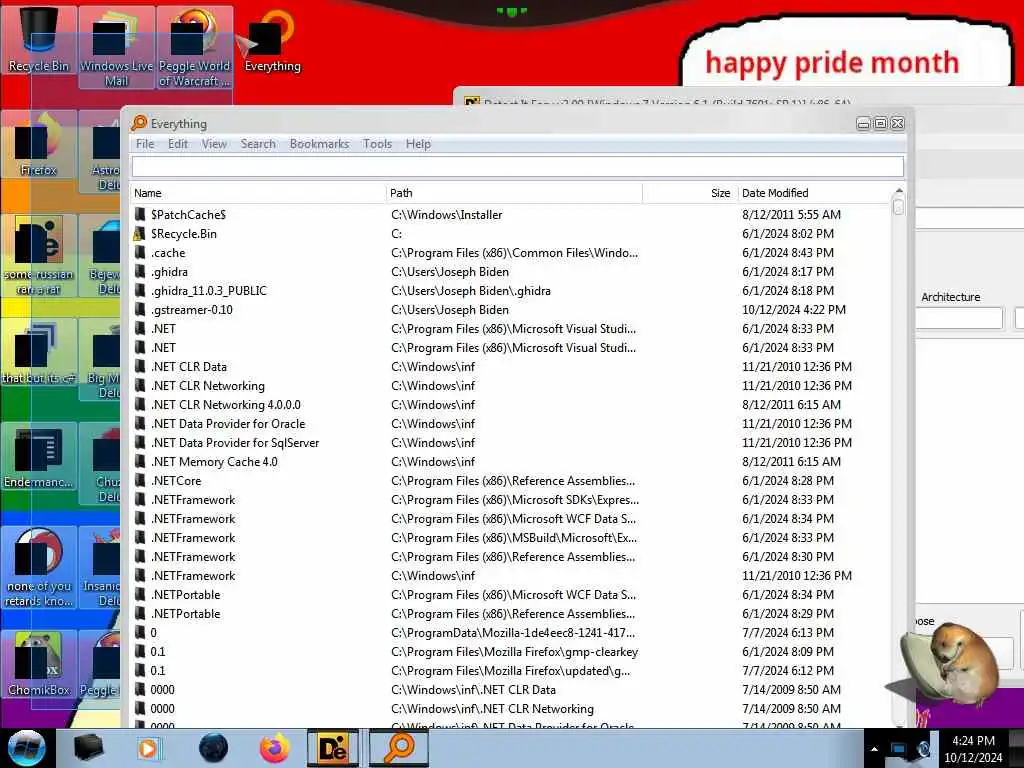Open the Windows Start button

pyautogui.click(x=27, y=748)
